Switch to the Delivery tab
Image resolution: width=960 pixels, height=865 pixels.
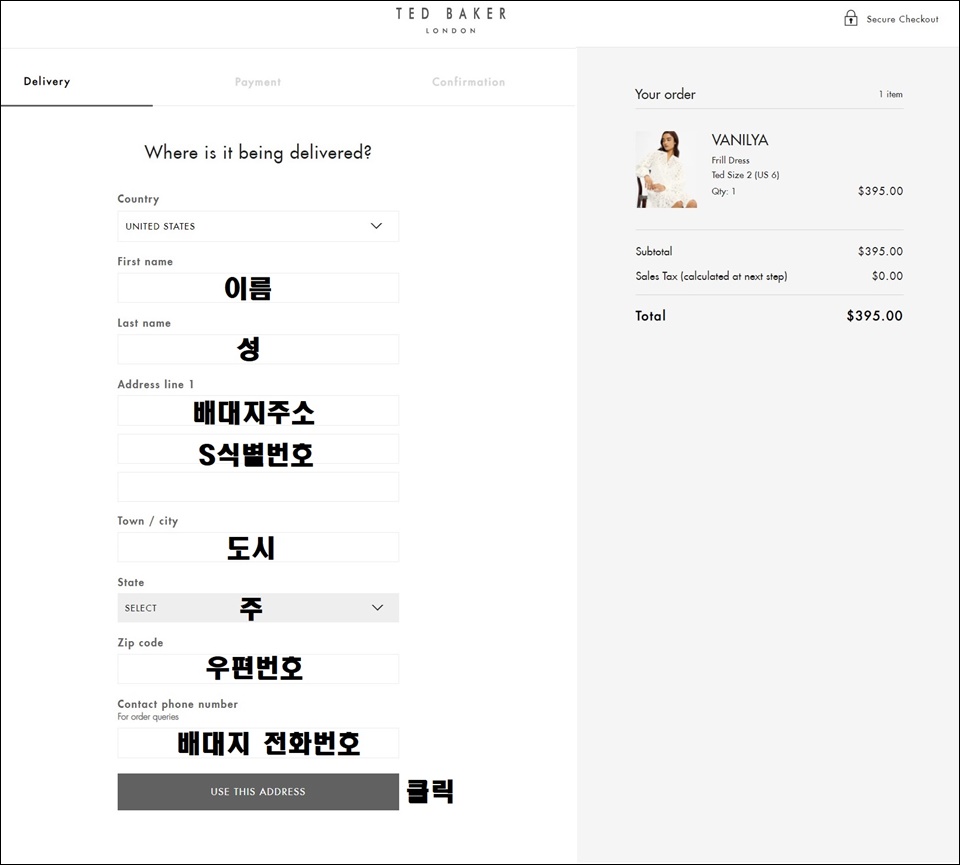pos(47,81)
